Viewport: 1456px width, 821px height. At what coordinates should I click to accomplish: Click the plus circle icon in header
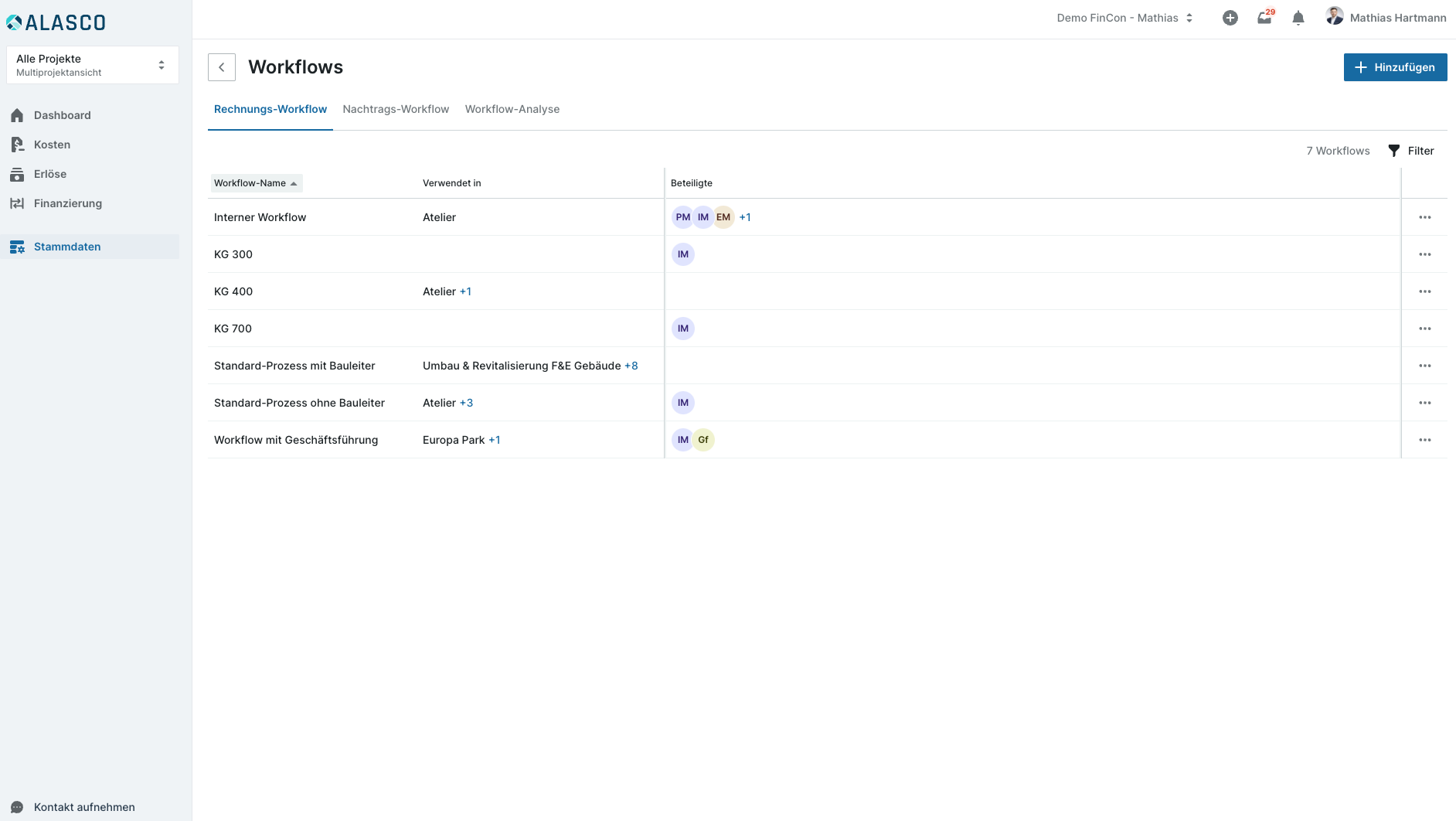pos(1230,18)
